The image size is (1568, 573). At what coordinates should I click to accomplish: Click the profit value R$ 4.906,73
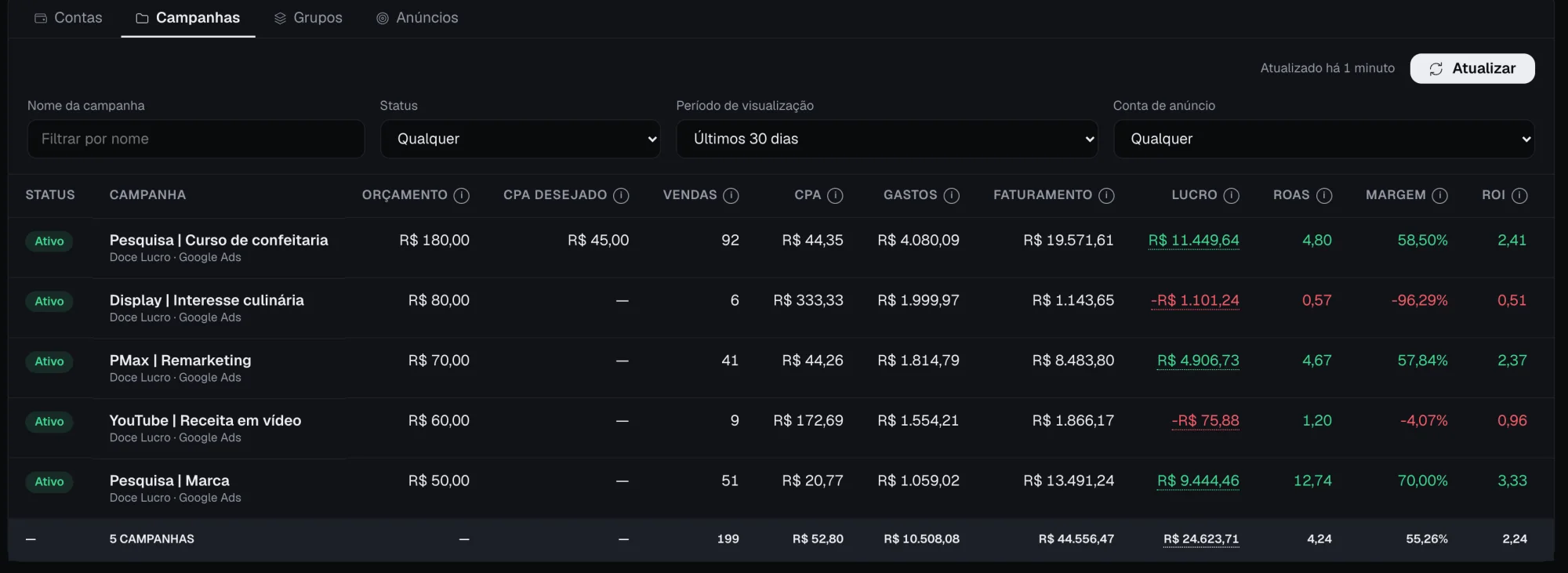tap(1198, 361)
